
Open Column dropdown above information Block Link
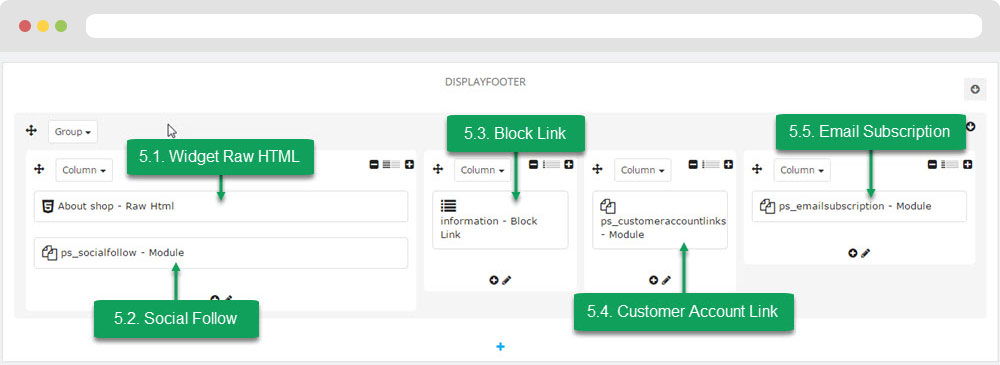tap(483, 170)
